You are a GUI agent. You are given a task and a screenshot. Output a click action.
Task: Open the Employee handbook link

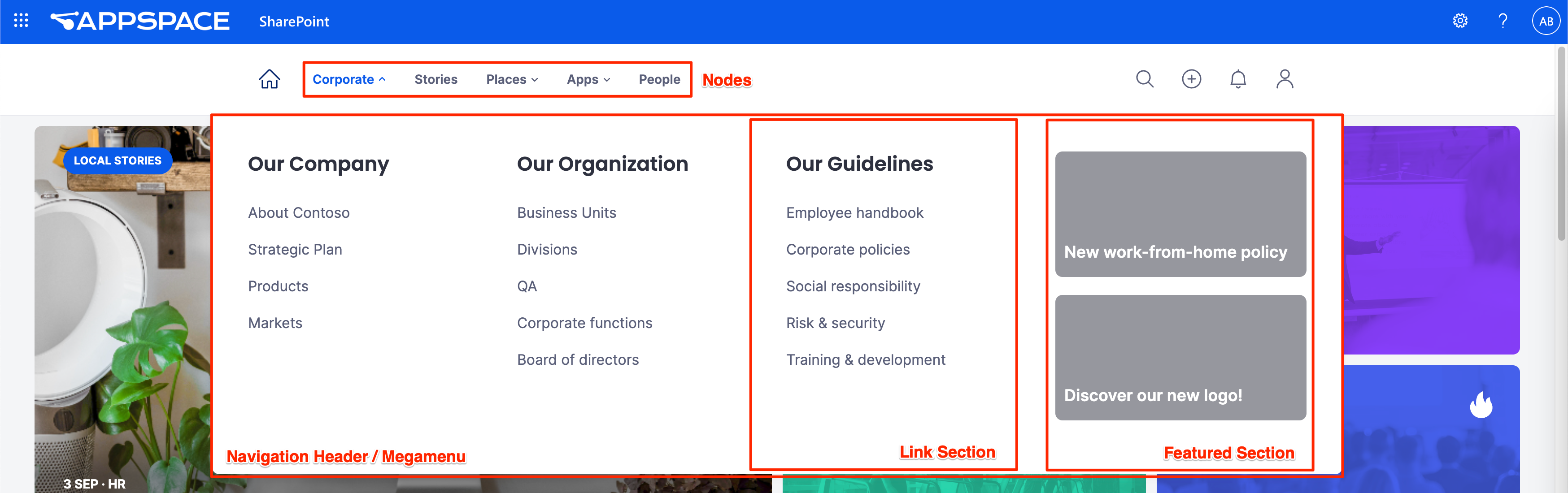point(854,213)
